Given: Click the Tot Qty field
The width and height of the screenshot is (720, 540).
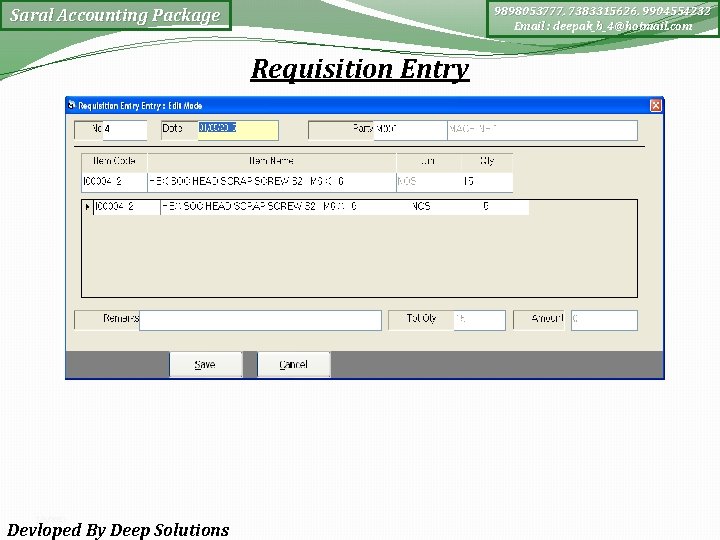Looking at the screenshot, I should (x=479, y=320).
